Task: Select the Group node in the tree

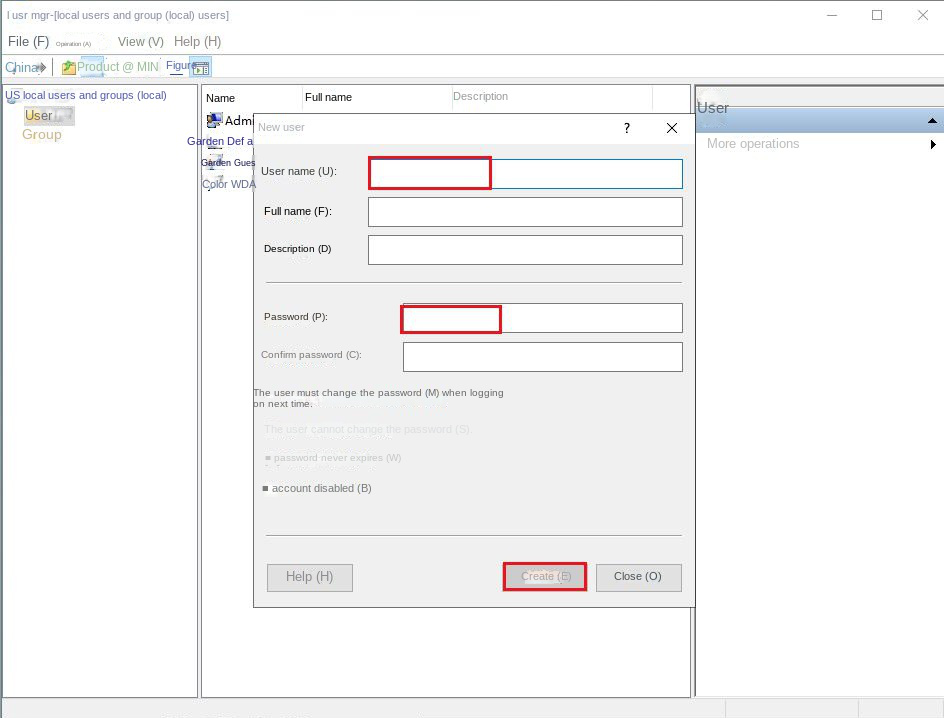Action: pyautogui.click(x=42, y=135)
